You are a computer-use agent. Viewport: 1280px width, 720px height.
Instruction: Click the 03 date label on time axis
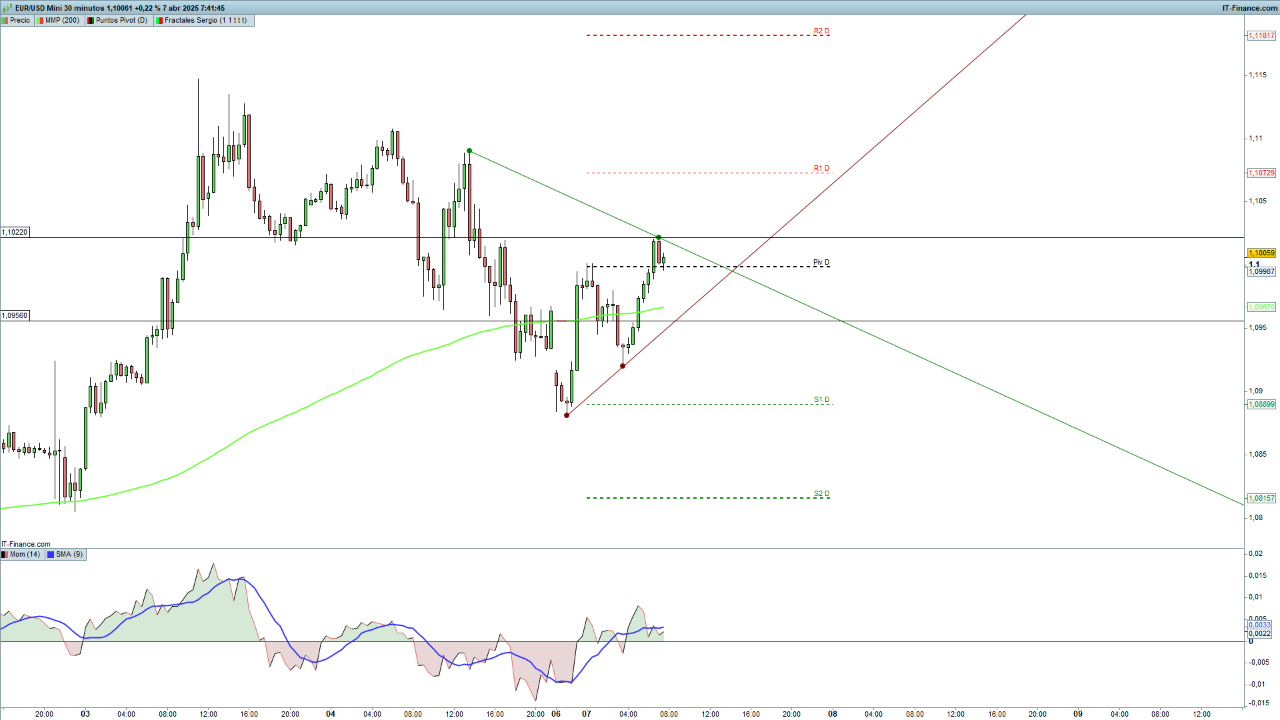pos(85,714)
